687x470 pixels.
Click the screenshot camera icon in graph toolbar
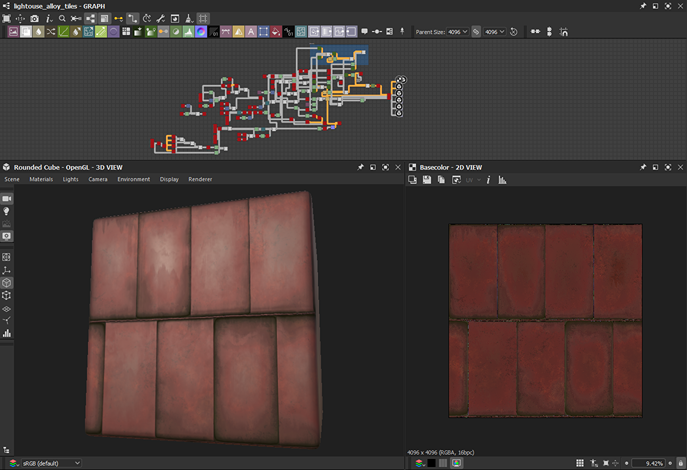tap(34, 18)
